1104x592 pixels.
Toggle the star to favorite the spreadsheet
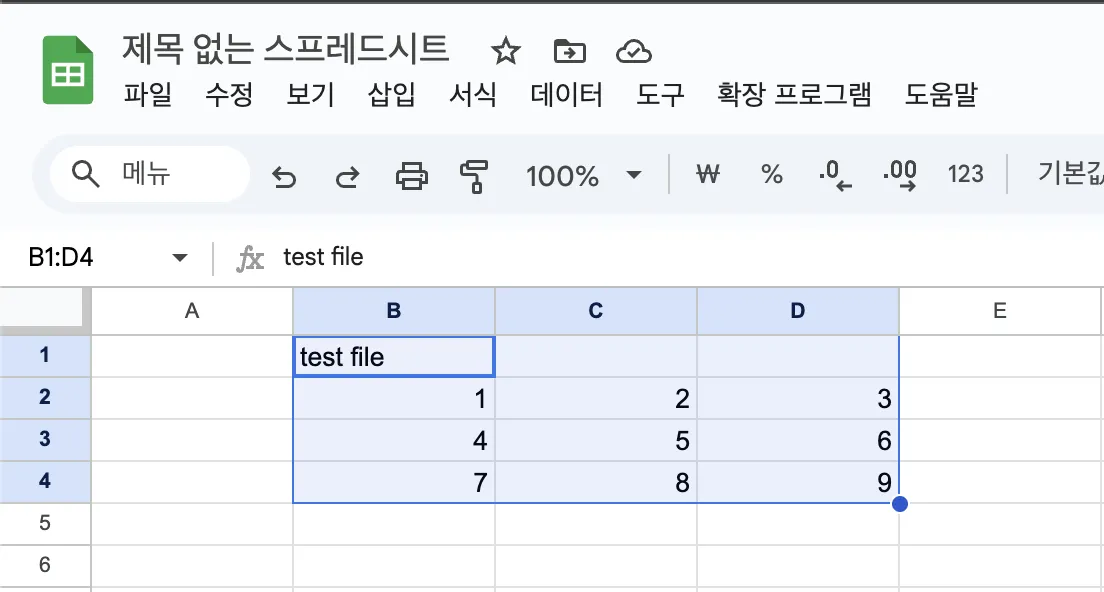506,50
